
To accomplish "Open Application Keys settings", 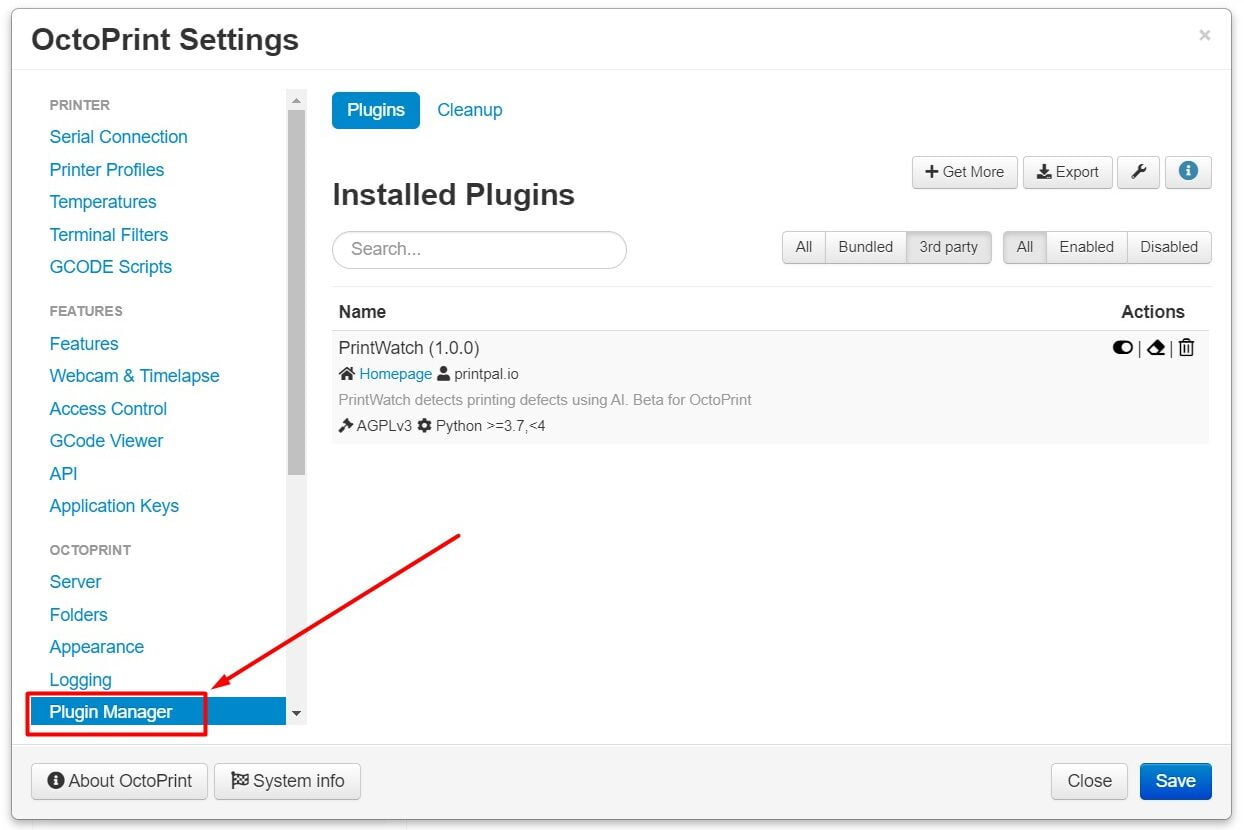I will 114,506.
